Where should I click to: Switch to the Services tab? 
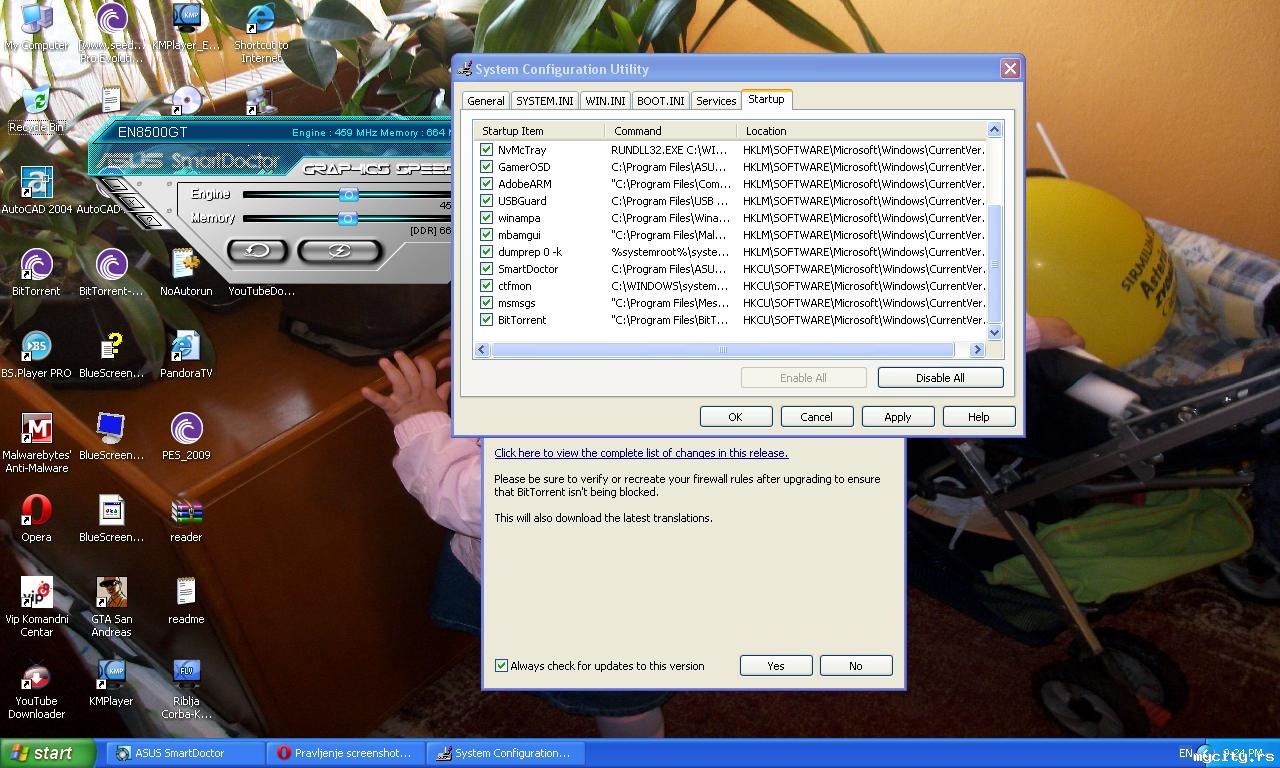pyautogui.click(x=716, y=101)
